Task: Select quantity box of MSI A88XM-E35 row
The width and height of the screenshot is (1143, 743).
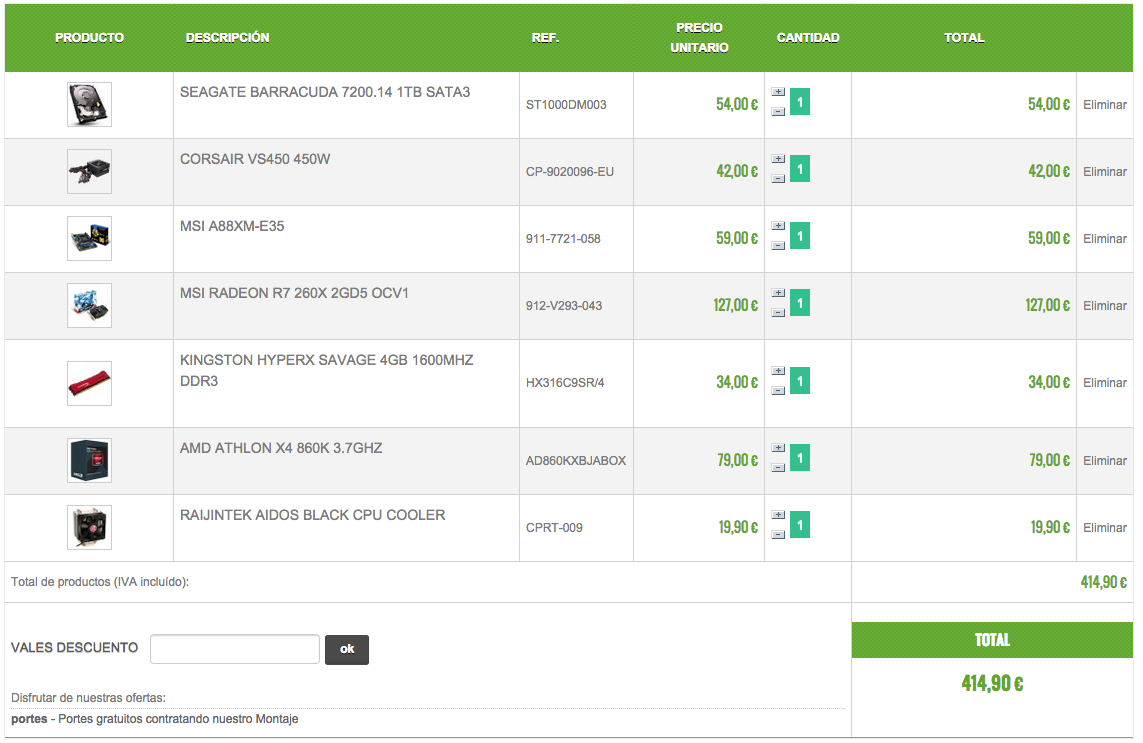Action: pos(800,236)
